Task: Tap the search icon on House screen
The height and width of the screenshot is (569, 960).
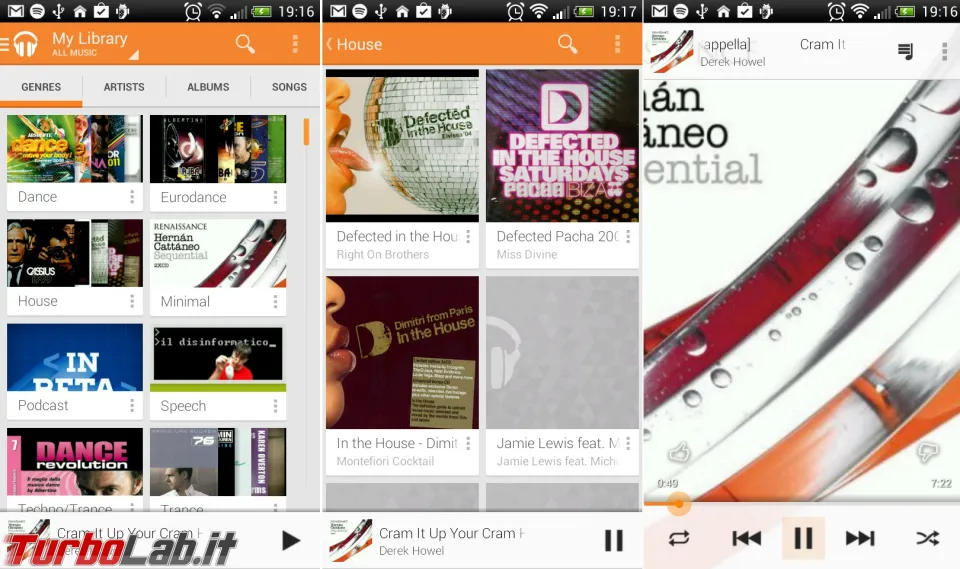Action: pyautogui.click(x=567, y=43)
